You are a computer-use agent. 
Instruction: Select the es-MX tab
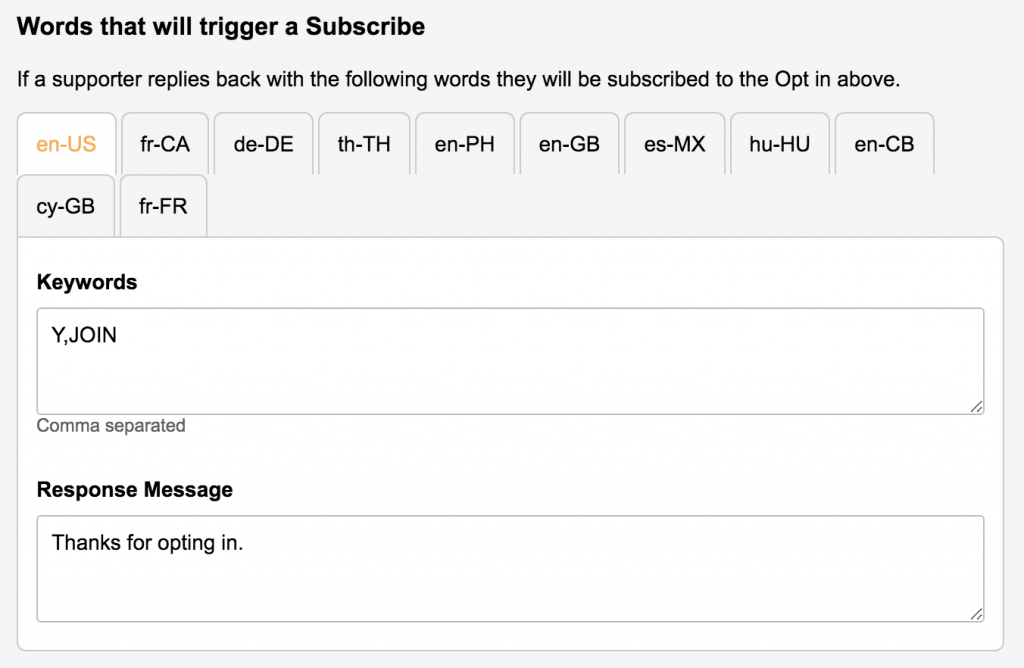pyautogui.click(x=675, y=144)
